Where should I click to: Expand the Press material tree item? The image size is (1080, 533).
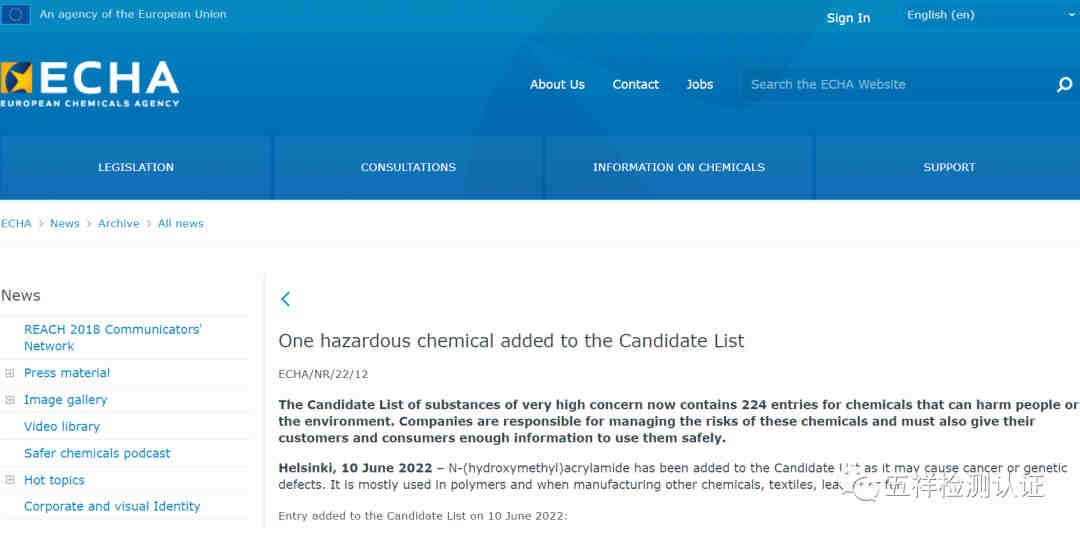point(10,373)
